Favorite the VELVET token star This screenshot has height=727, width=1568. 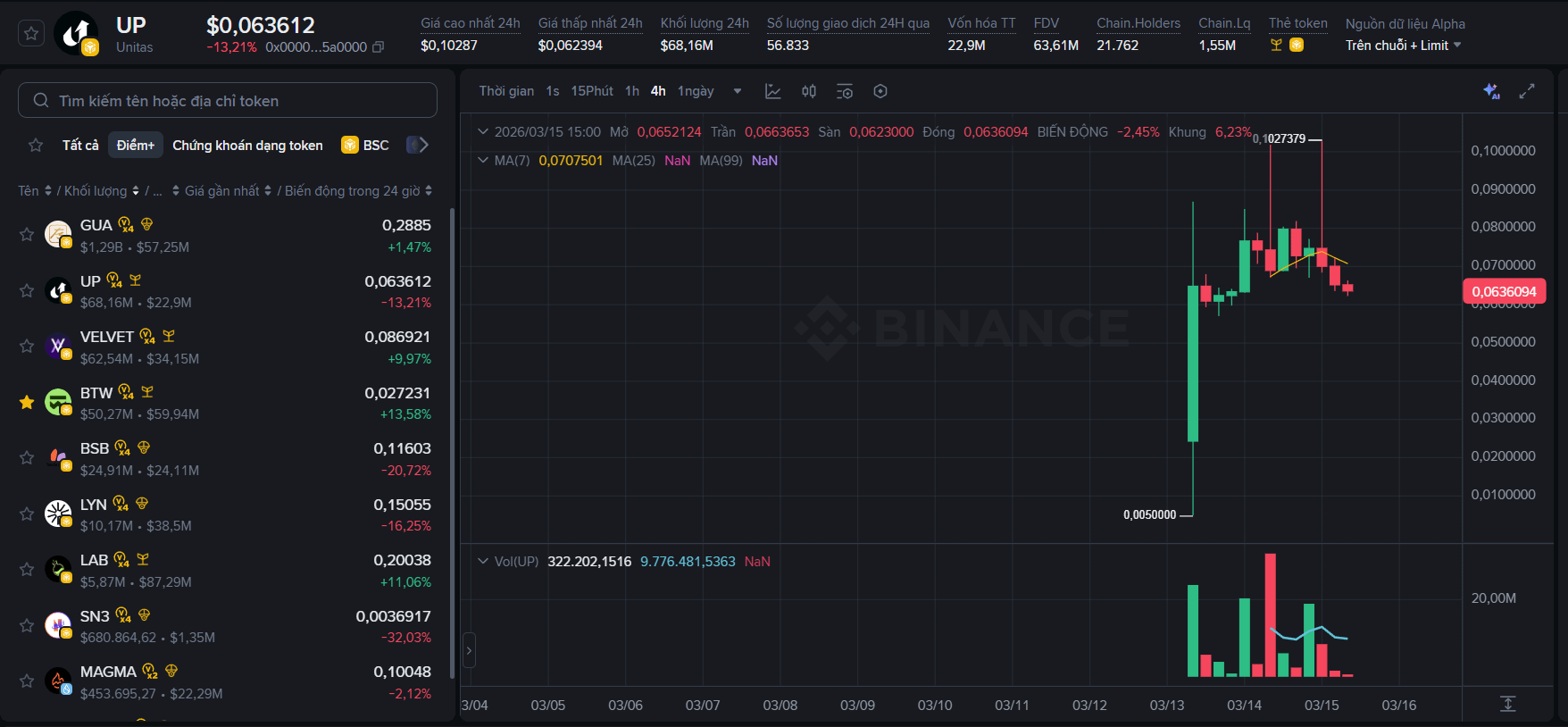point(27,347)
